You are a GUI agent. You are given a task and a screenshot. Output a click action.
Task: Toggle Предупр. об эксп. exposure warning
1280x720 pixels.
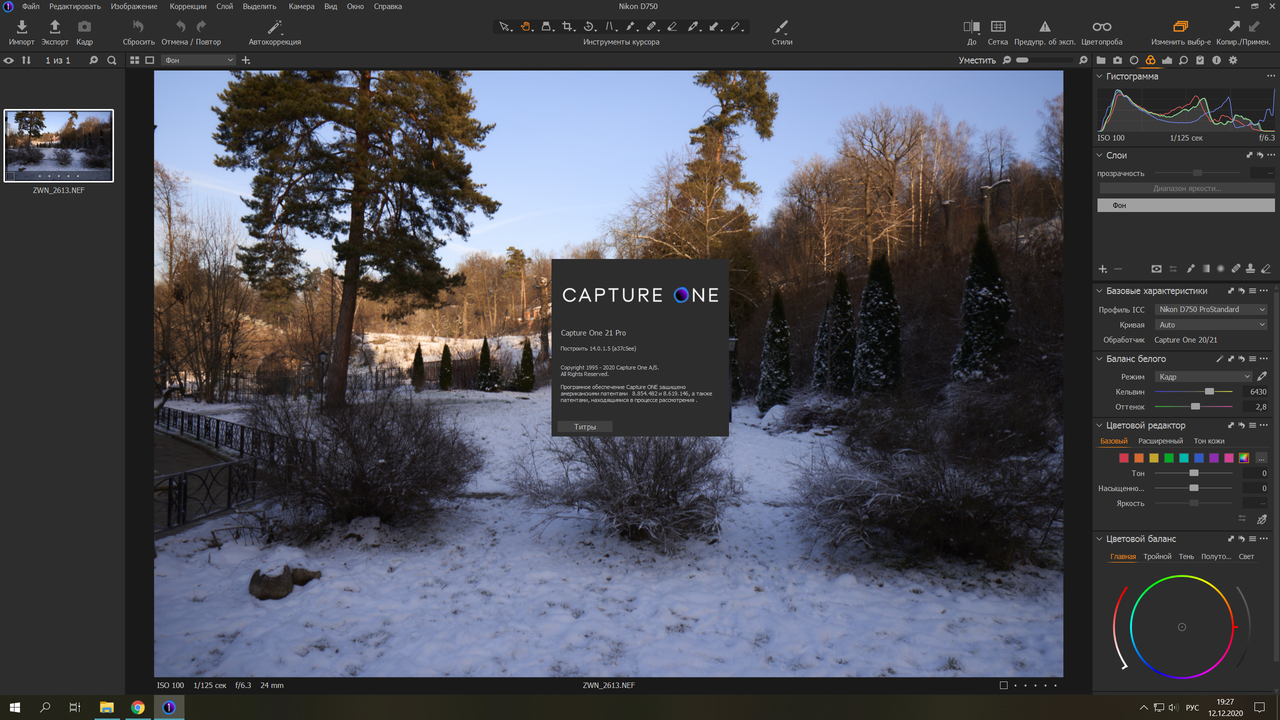(1045, 27)
